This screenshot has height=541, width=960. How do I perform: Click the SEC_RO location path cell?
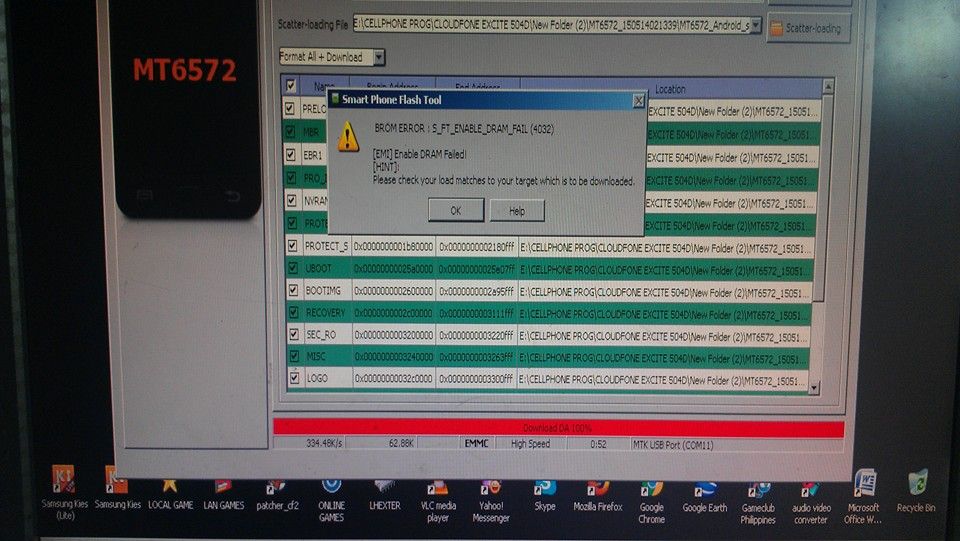click(664, 337)
